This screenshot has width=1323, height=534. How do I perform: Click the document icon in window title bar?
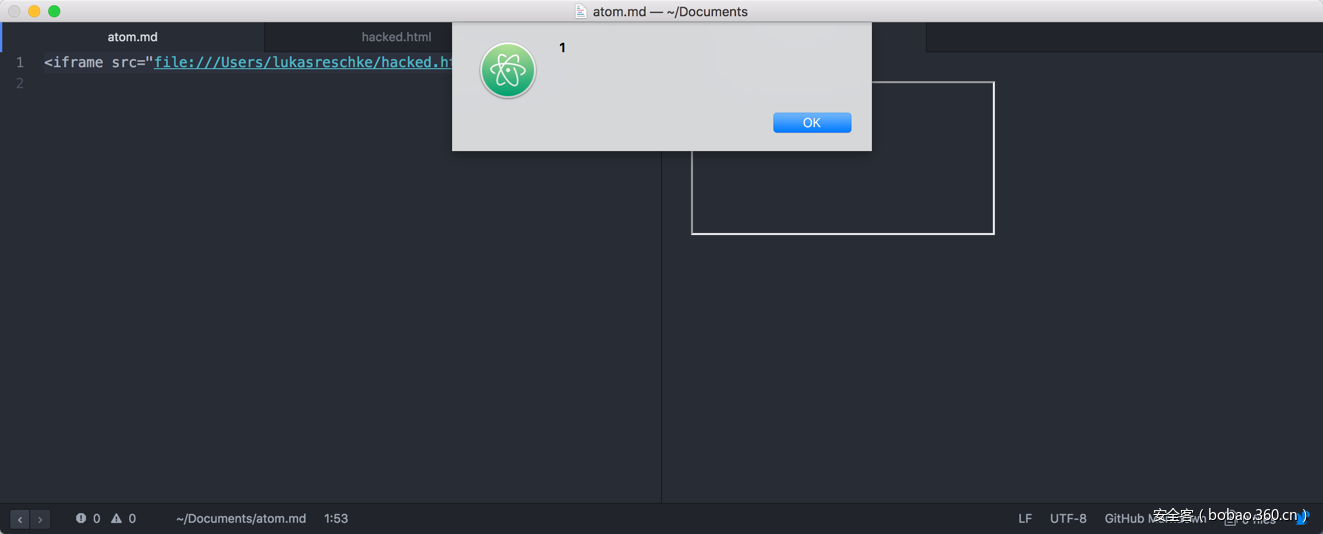coord(581,11)
